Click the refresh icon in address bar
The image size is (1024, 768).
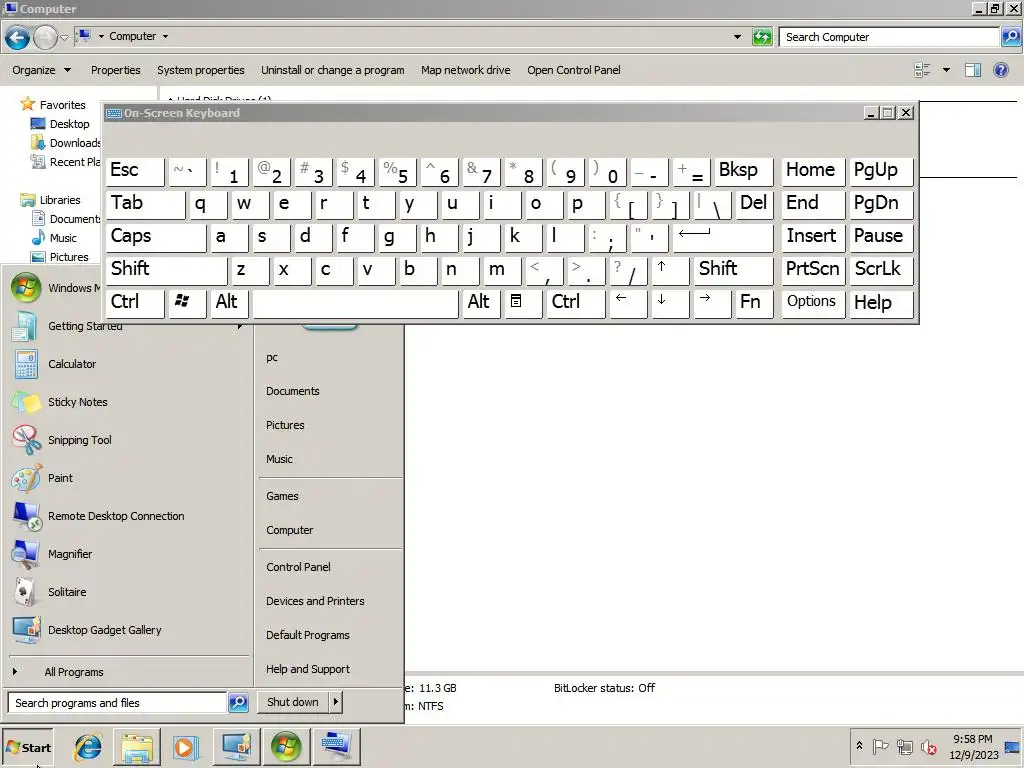(x=761, y=37)
